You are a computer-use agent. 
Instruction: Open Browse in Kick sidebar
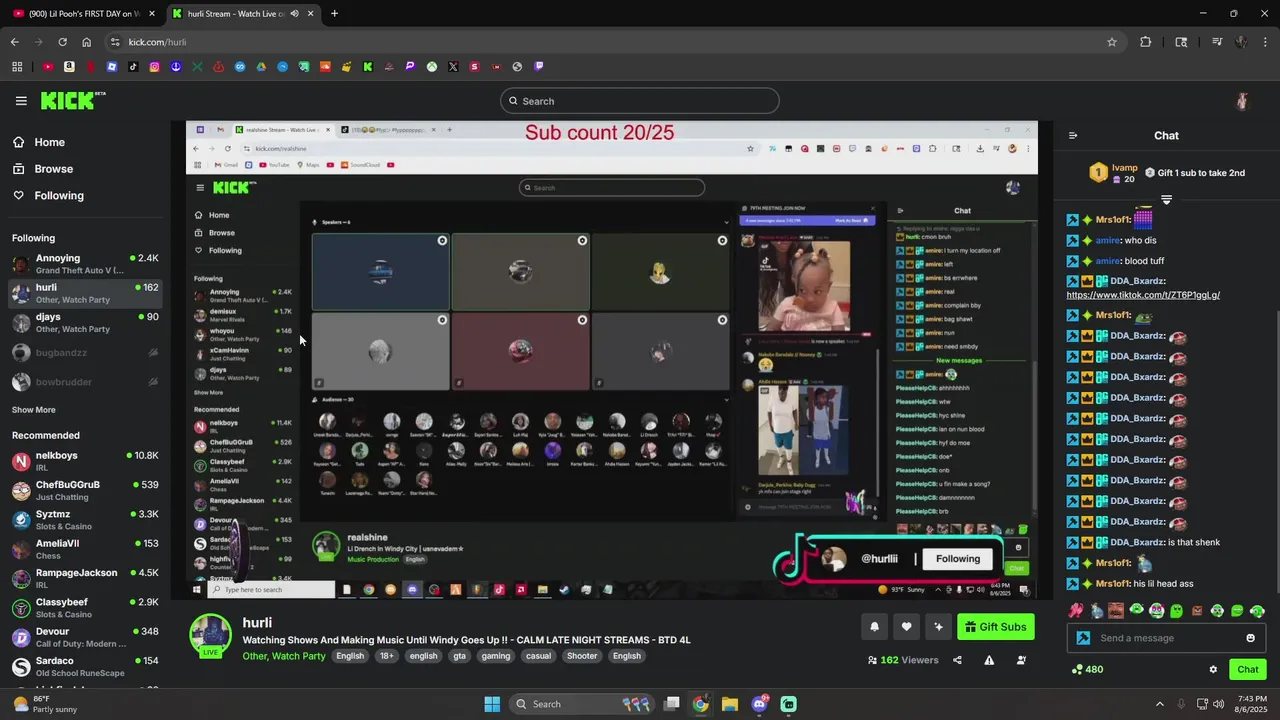[x=53, y=169]
